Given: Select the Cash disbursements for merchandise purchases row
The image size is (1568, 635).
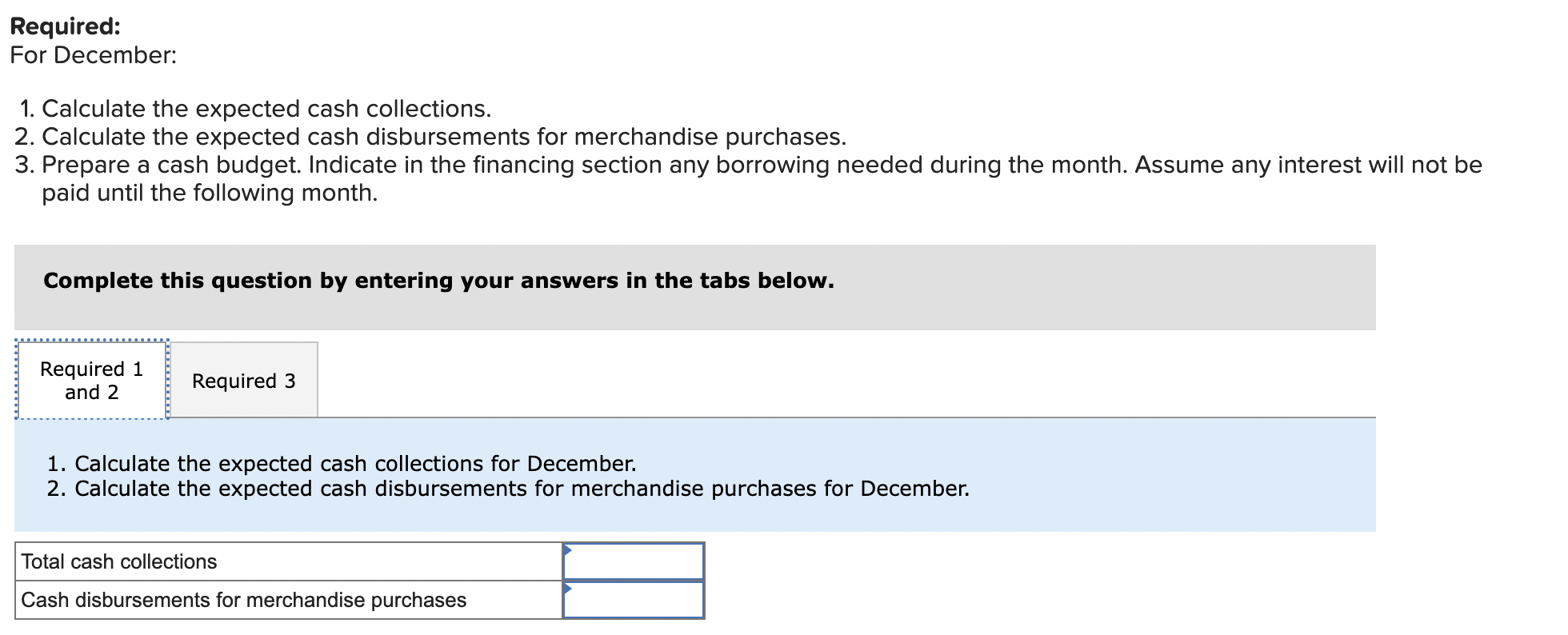Looking at the screenshot, I should [x=244, y=600].
